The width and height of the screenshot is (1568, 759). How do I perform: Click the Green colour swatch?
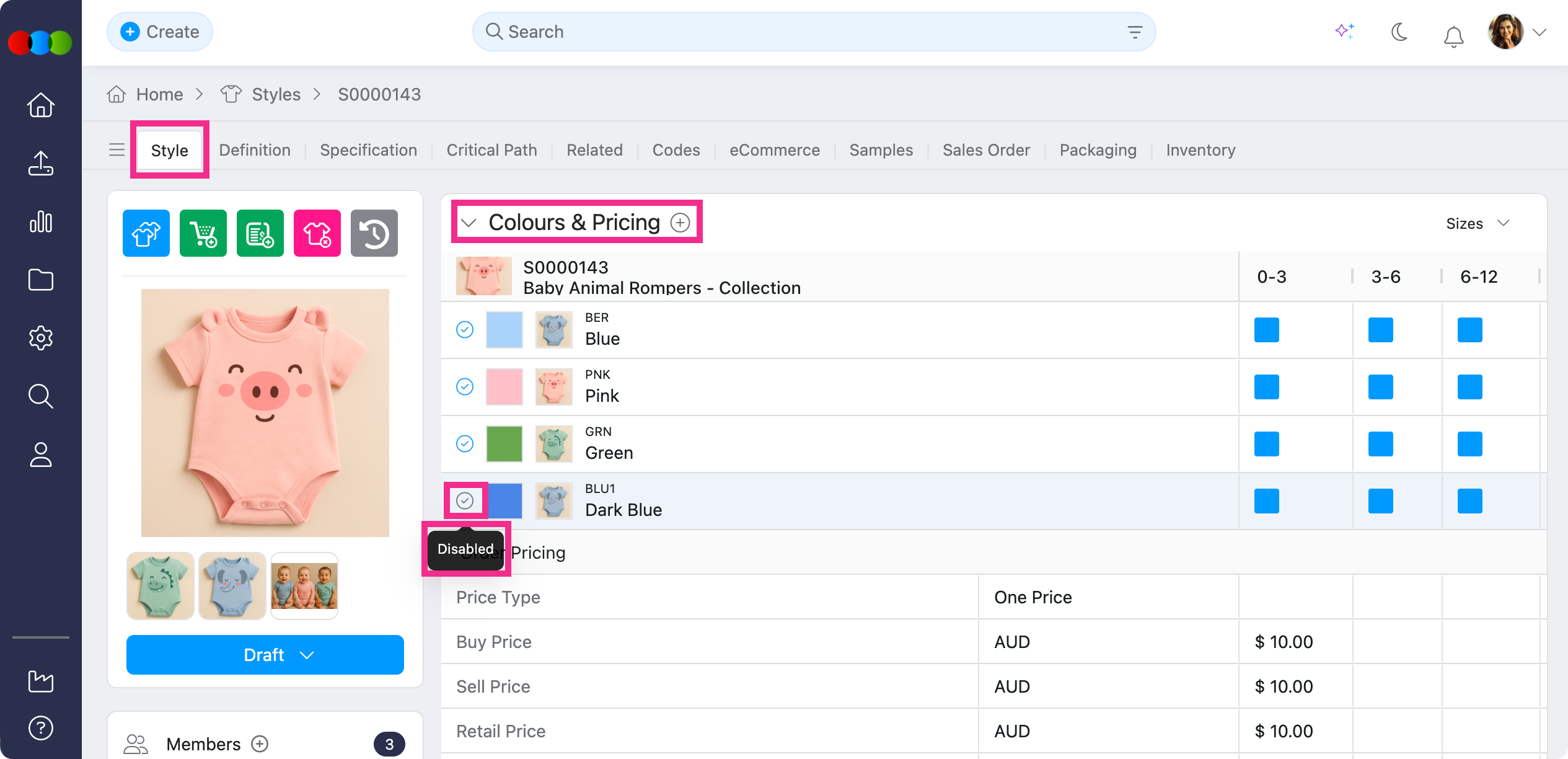pos(504,444)
